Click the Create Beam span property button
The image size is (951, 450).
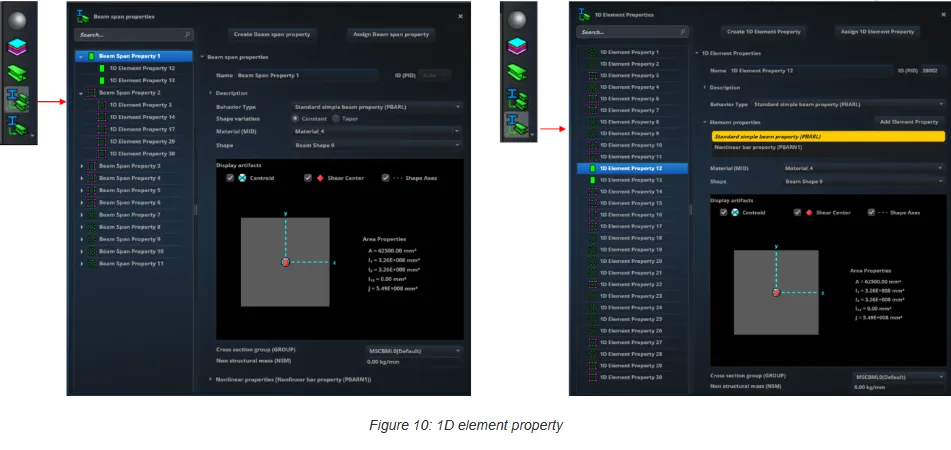pyautogui.click(x=271, y=34)
